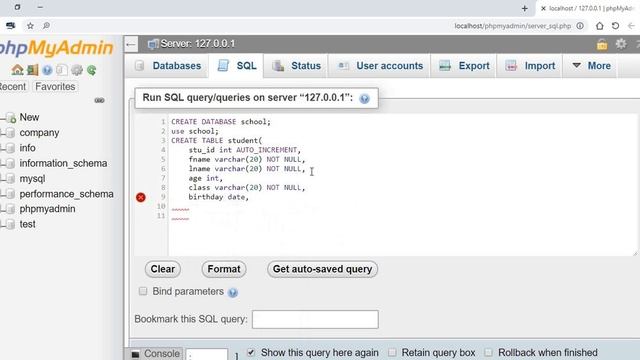Click the database icon beside company
This screenshot has width=640, height=360.
(11, 133)
